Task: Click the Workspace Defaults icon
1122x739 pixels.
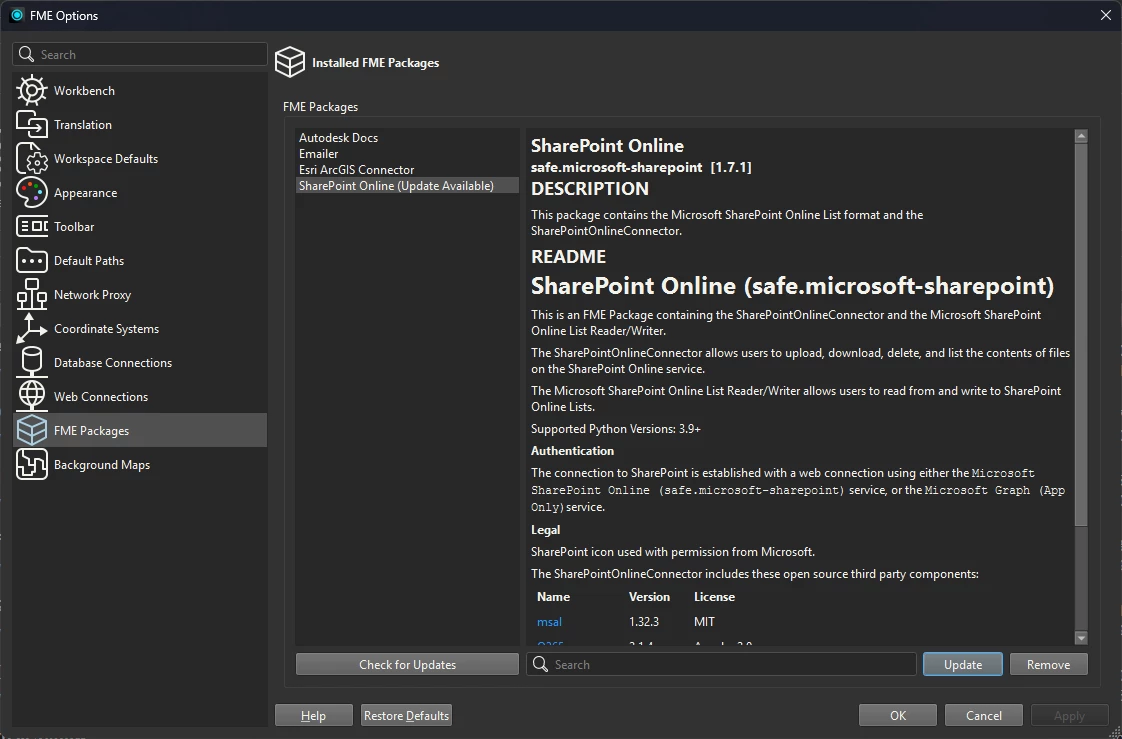Action: point(31,159)
